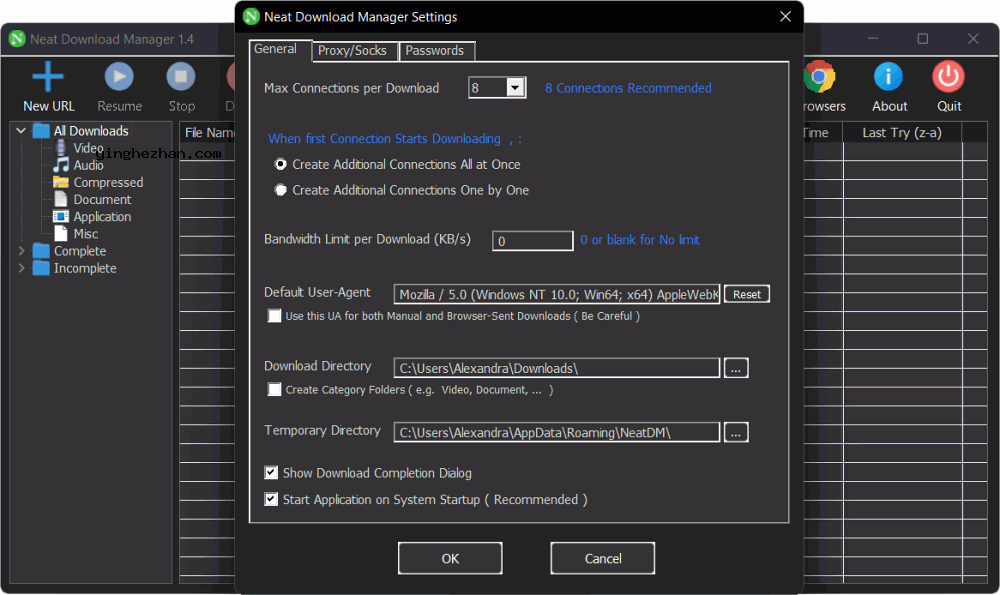The image size is (1000, 595).
Task: Enable Use this UA for both downloads
Action: tap(274, 316)
